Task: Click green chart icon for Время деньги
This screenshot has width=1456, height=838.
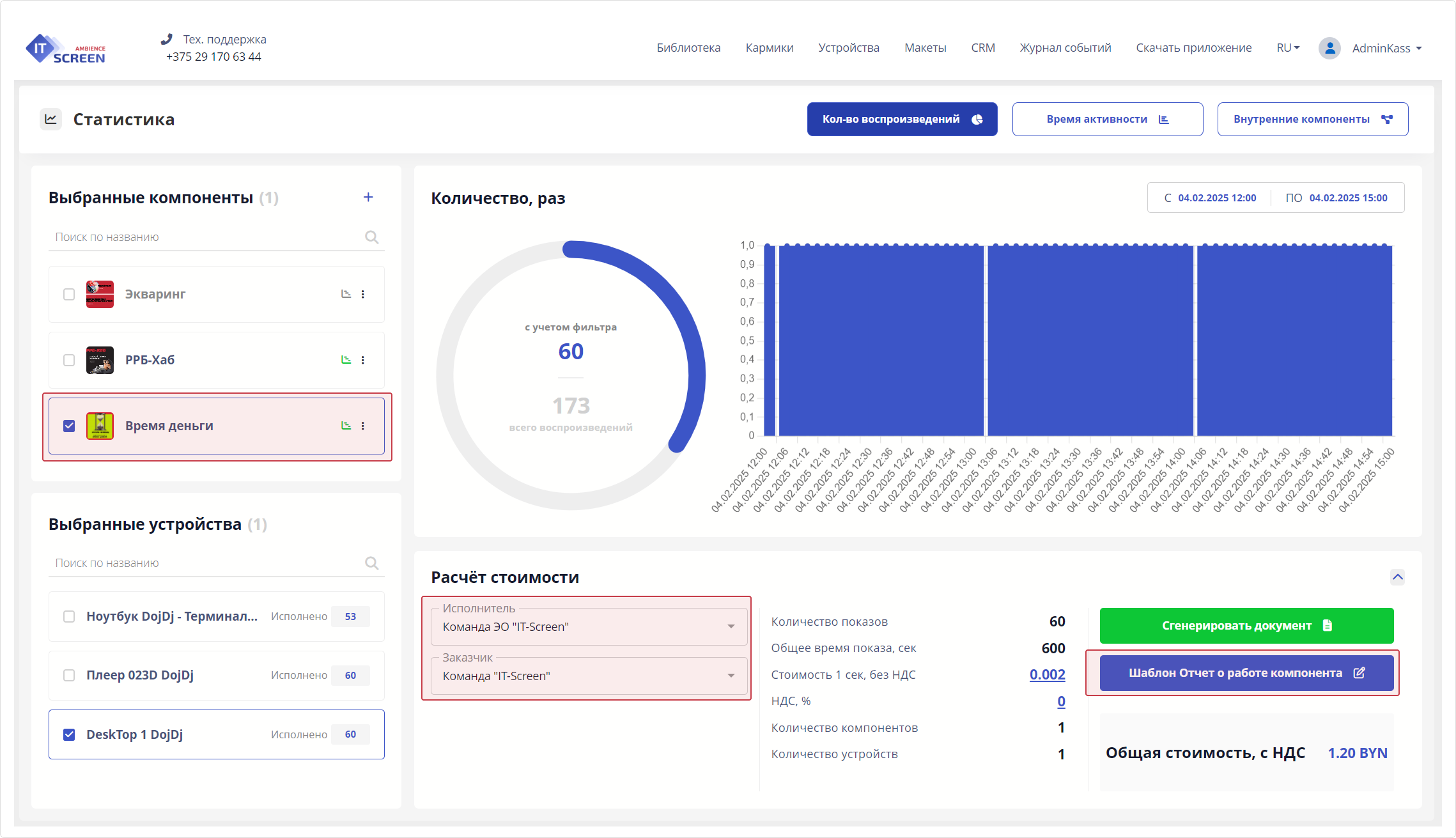Action: tap(346, 426)
